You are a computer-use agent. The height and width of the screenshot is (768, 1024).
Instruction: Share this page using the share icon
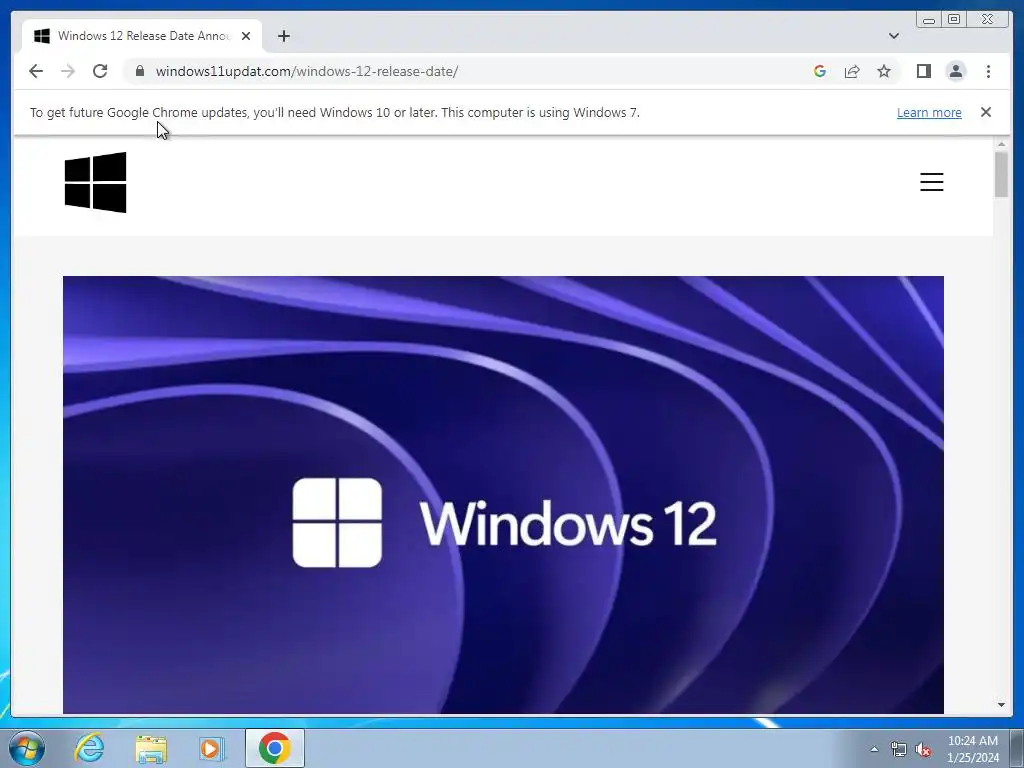[852, 71]
